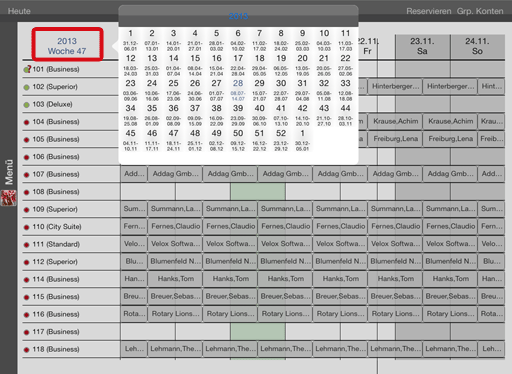Image resolution: width=512 pixels, height=374 pixels.
Task: Click the green free slot in room 108
Action: 258,192
